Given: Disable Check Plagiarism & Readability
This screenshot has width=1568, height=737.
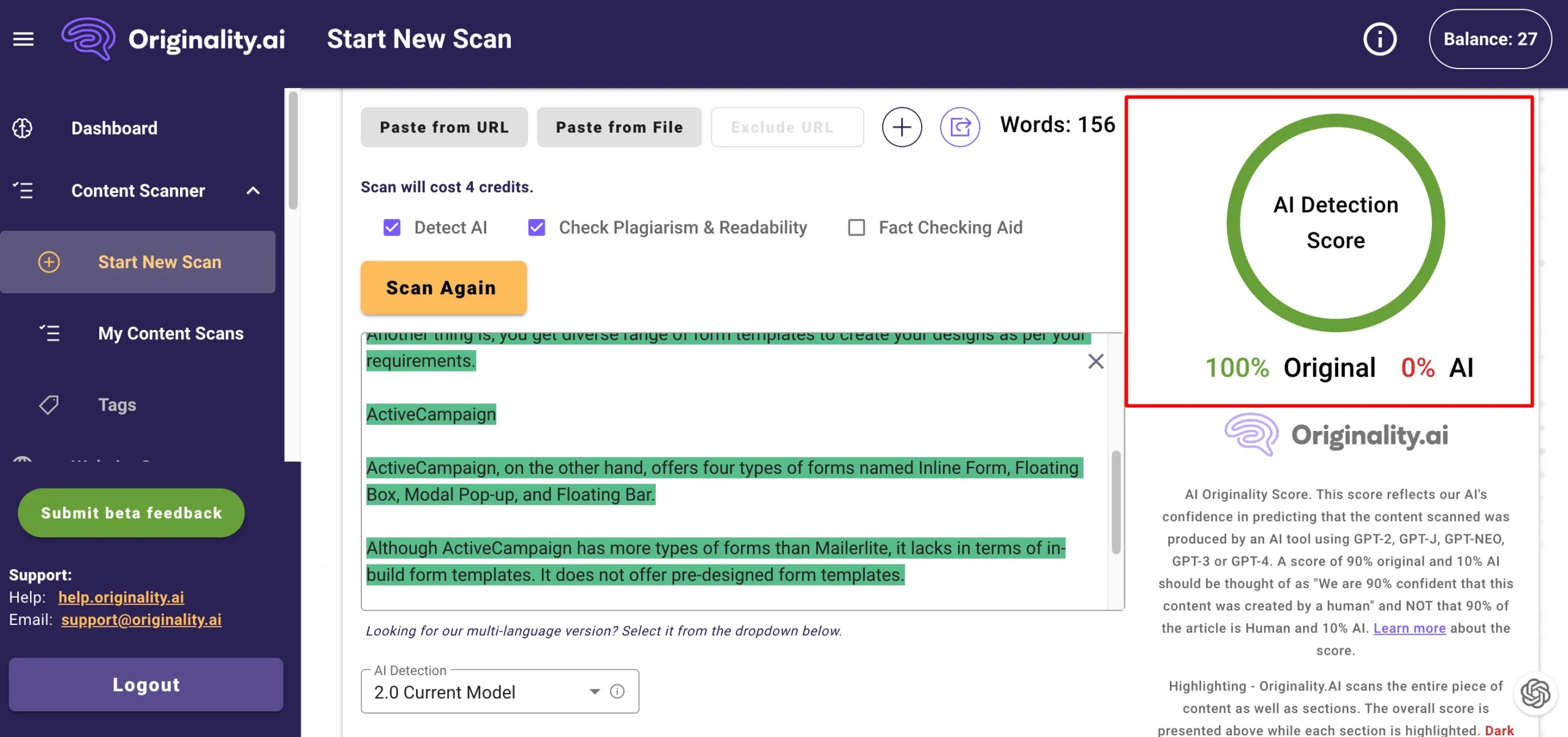Looking at the screenshot, I should [537, 227].
